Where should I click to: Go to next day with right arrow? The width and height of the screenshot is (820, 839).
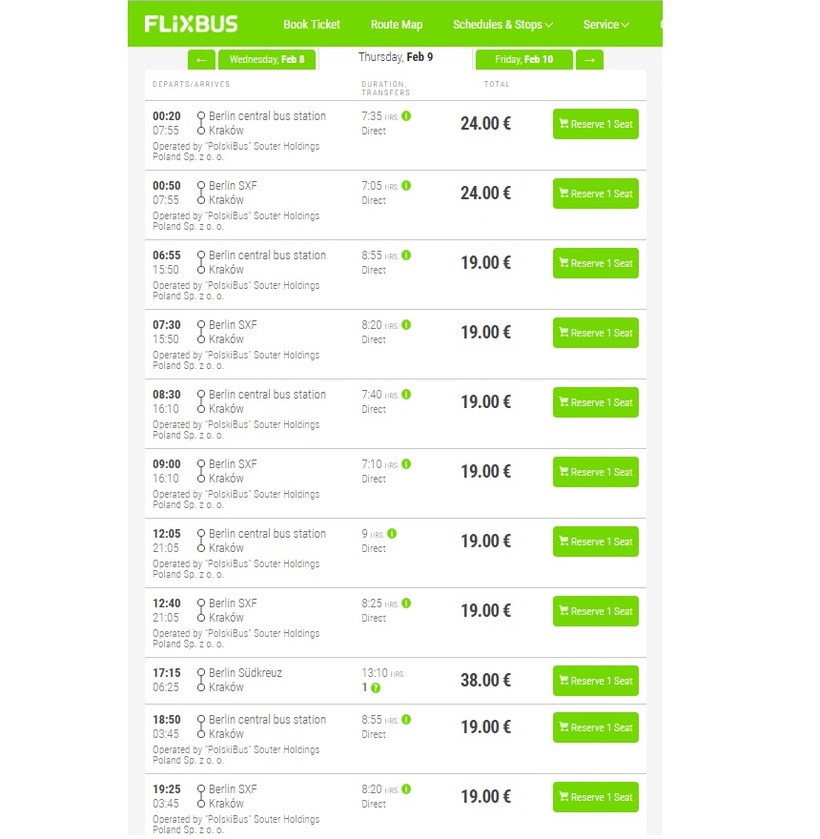pos(590,60)
